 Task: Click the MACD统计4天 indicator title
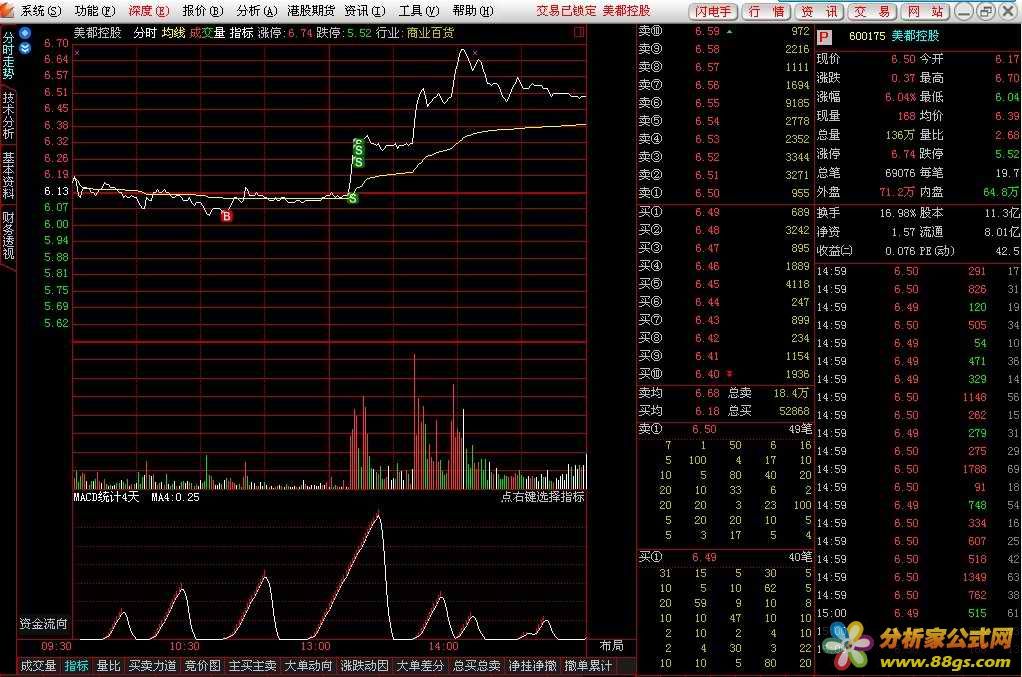(x=106, y=497)
